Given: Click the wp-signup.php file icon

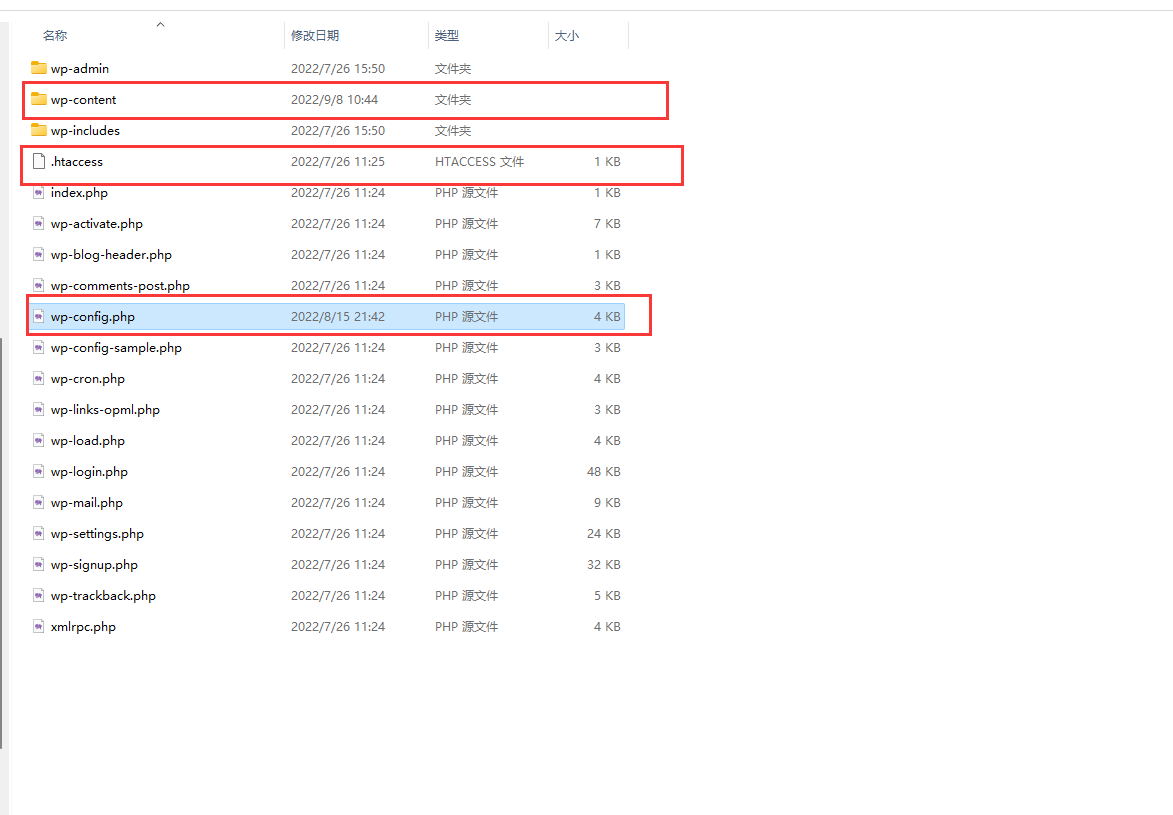Looking at the screenshot, I should (39, 565).
